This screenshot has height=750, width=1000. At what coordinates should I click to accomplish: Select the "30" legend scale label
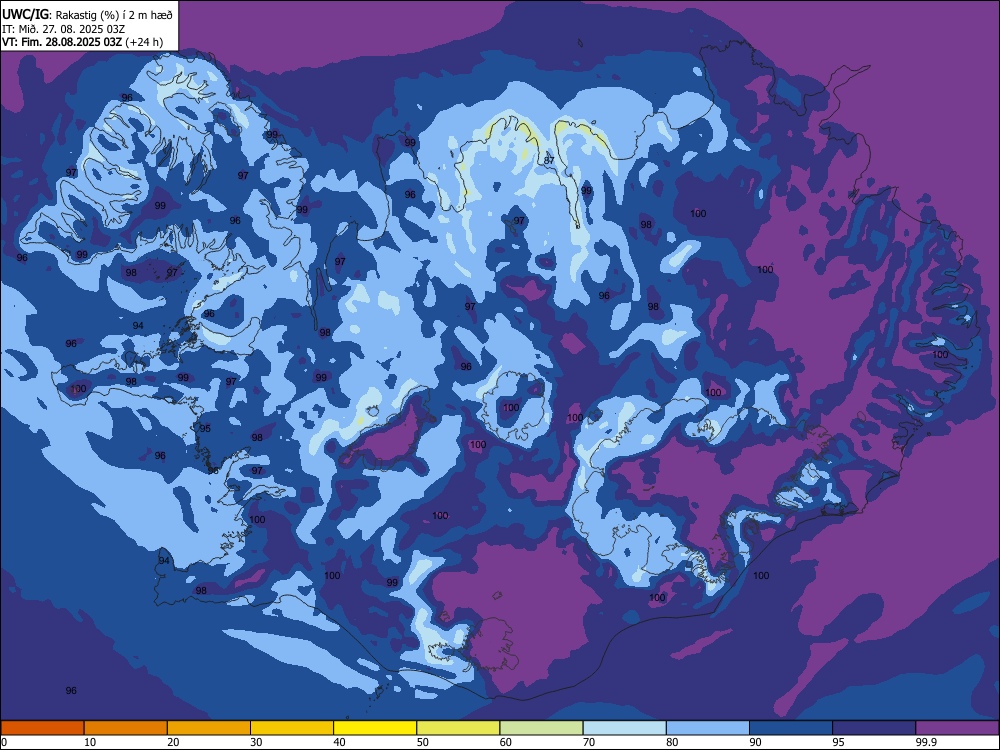click(256, 742)
